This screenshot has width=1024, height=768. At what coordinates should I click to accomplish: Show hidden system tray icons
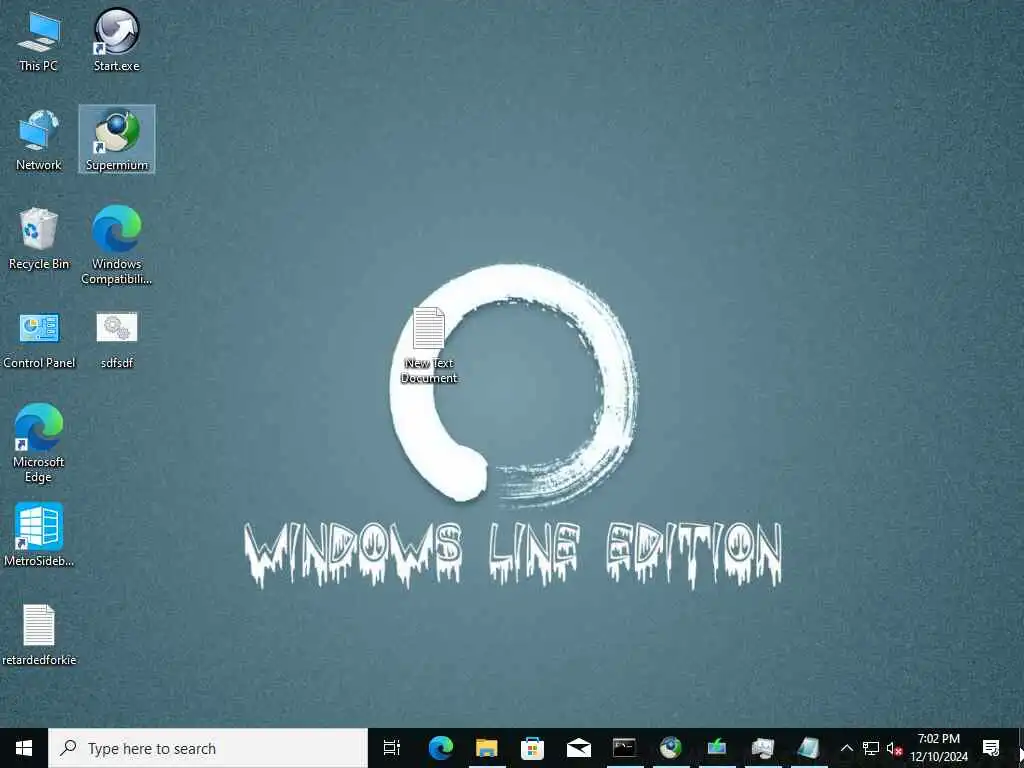click(x=846, y=748)
